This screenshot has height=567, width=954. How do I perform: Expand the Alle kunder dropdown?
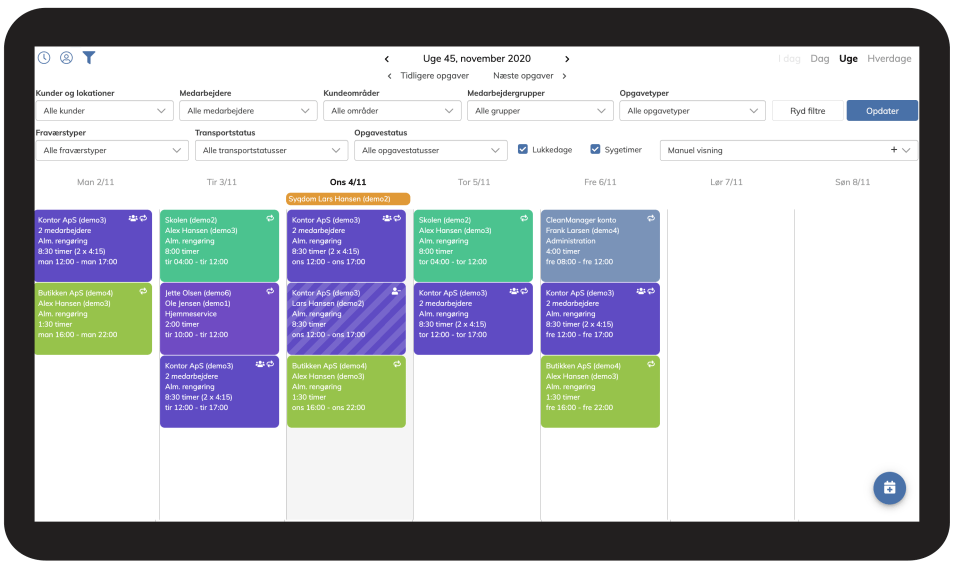pos(104,111)
